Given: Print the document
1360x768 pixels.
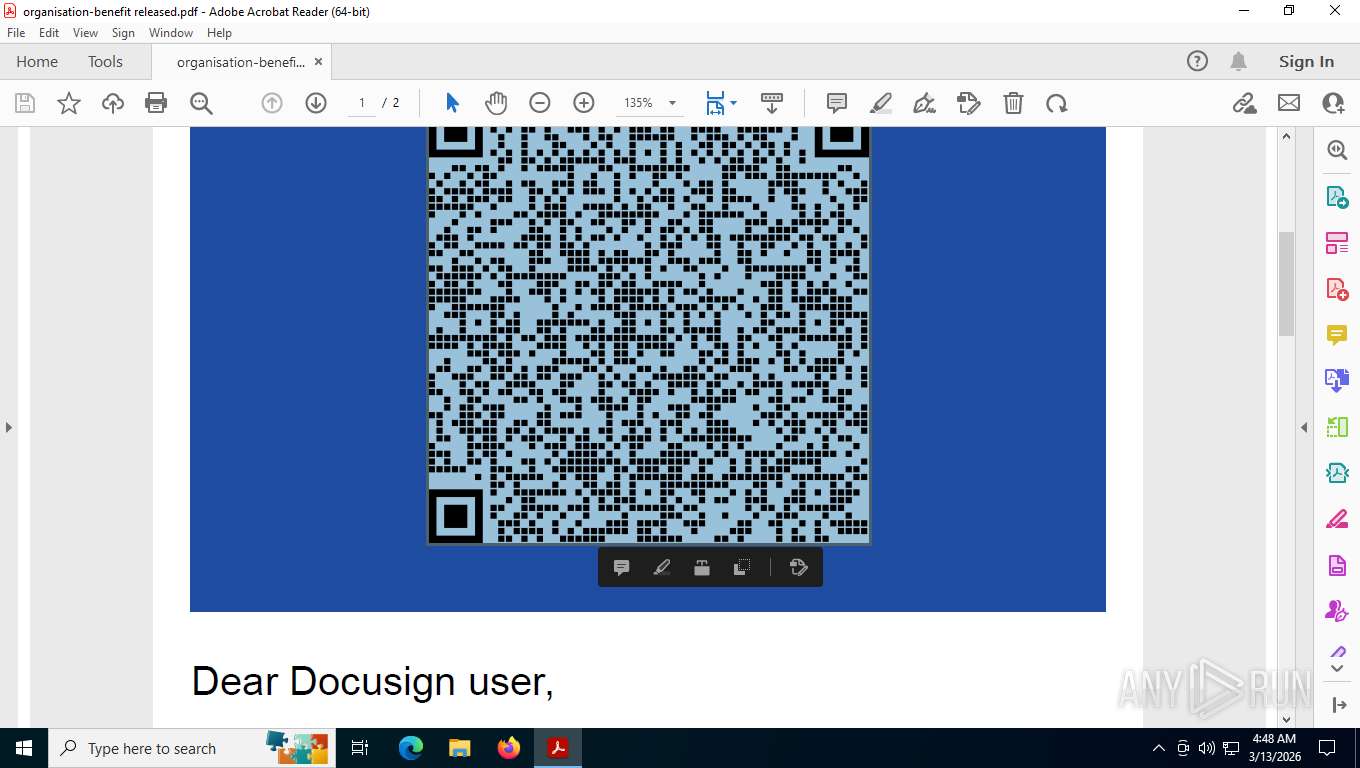Looking at the screenshot, I should point(156,103).
